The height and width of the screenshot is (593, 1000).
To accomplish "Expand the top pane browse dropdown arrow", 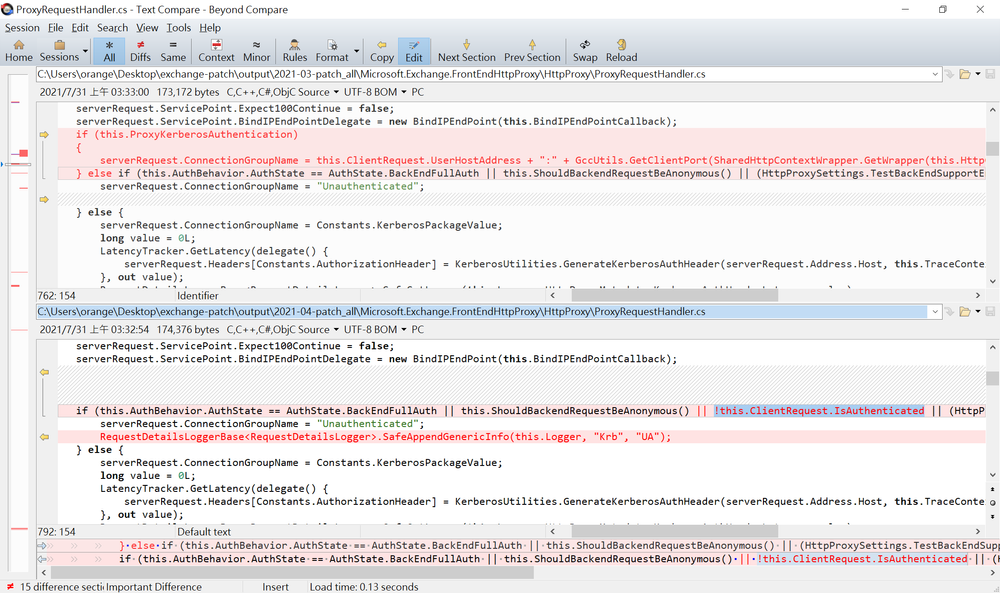I will [978, 74].
